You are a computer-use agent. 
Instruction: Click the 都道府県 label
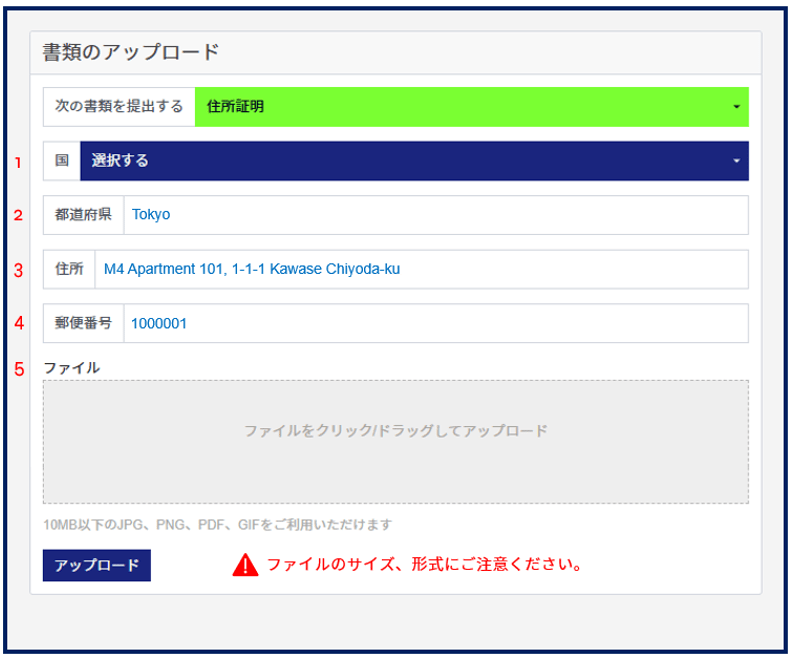coord(84,215)
